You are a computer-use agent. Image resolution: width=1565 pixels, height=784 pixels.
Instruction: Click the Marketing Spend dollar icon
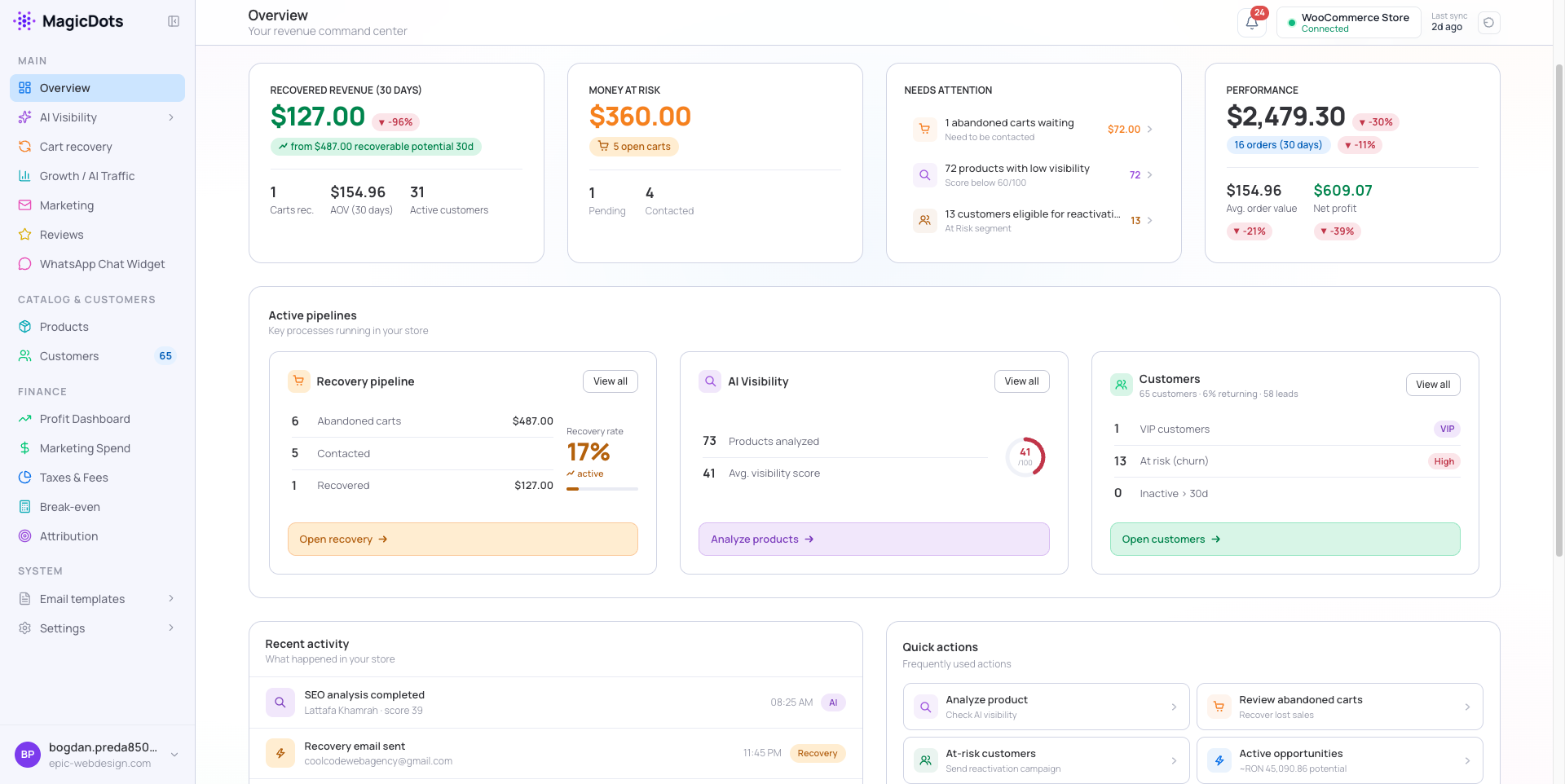[25, 448]
